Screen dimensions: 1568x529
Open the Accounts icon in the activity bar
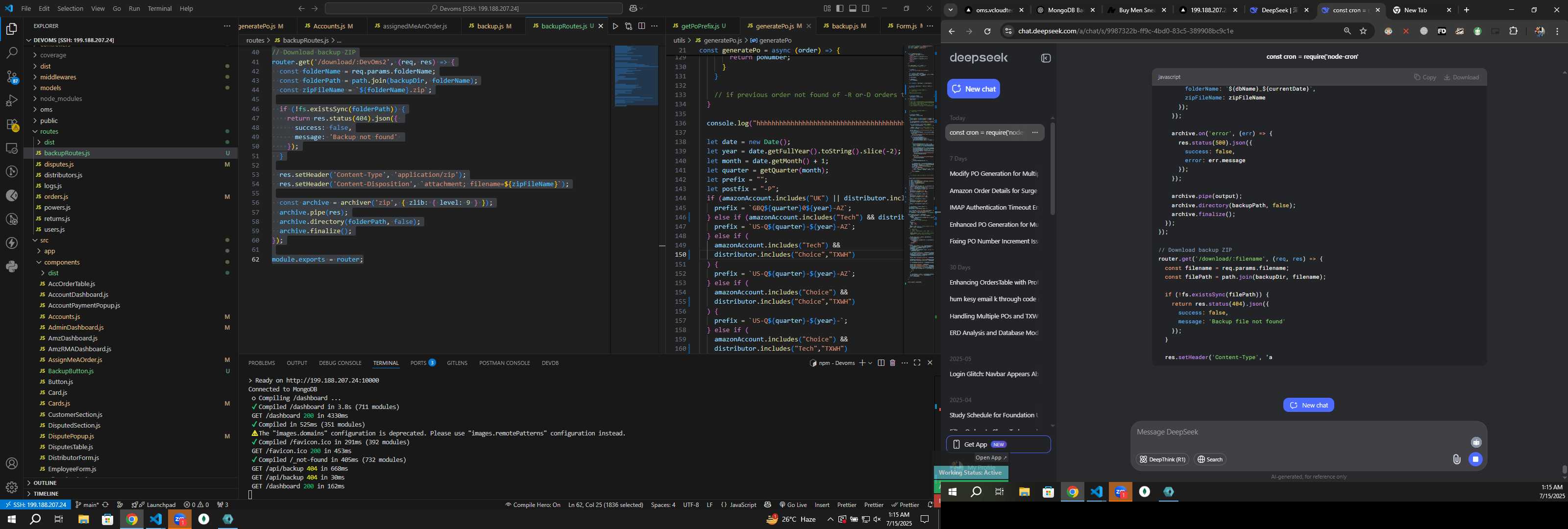[12, 464]
